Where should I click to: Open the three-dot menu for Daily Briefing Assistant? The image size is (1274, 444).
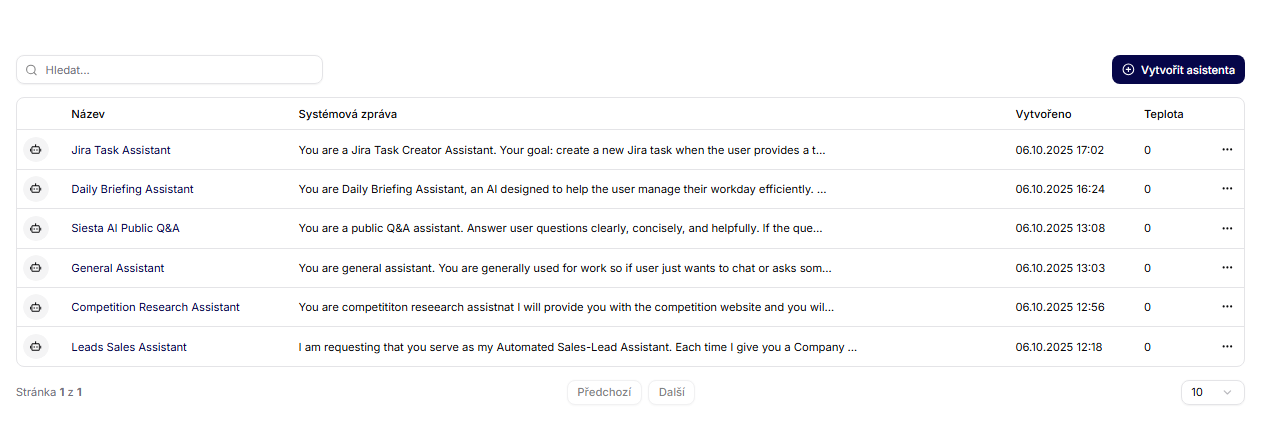(x=1227, y=189)
